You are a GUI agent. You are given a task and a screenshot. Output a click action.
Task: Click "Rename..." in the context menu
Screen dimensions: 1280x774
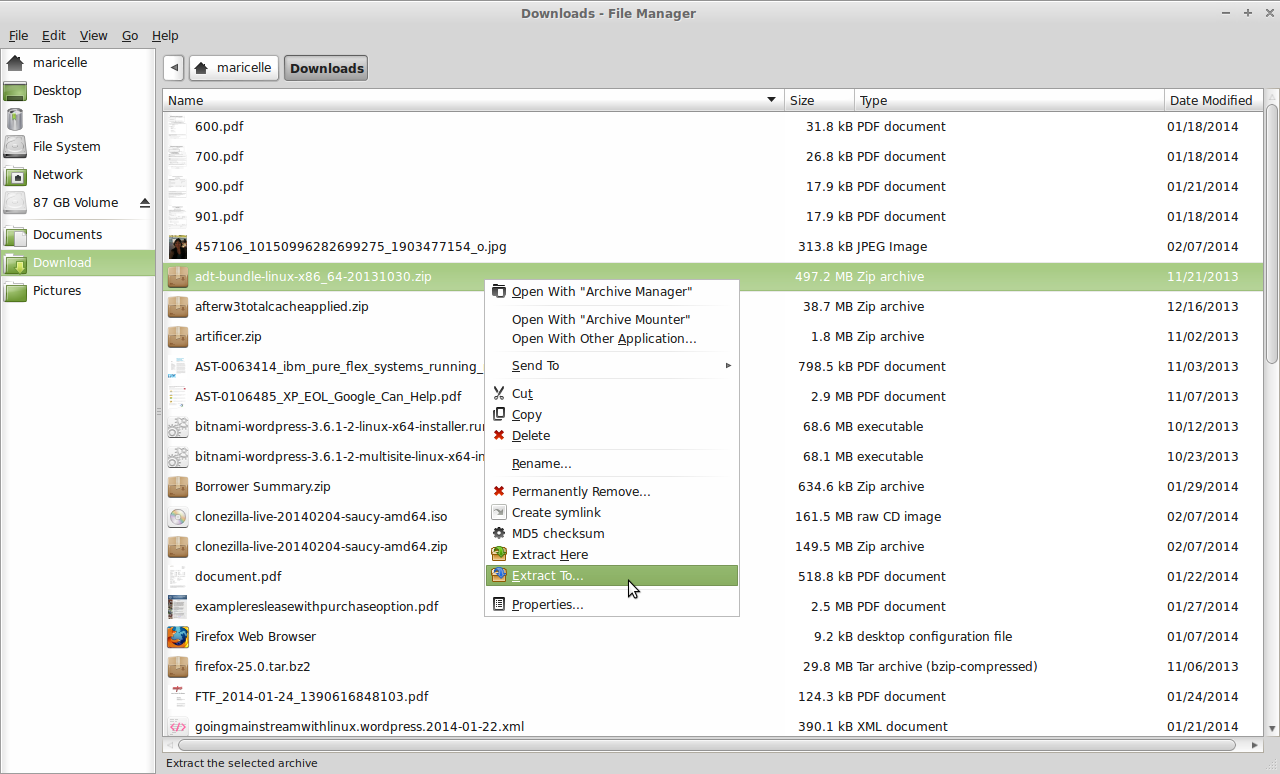click(x=541, y=463)
